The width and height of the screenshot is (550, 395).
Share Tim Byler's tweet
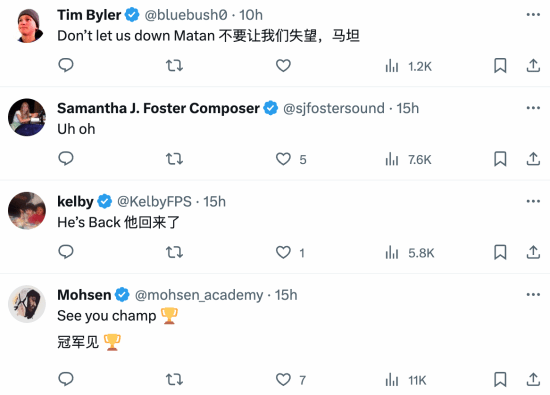coord(533,66)
